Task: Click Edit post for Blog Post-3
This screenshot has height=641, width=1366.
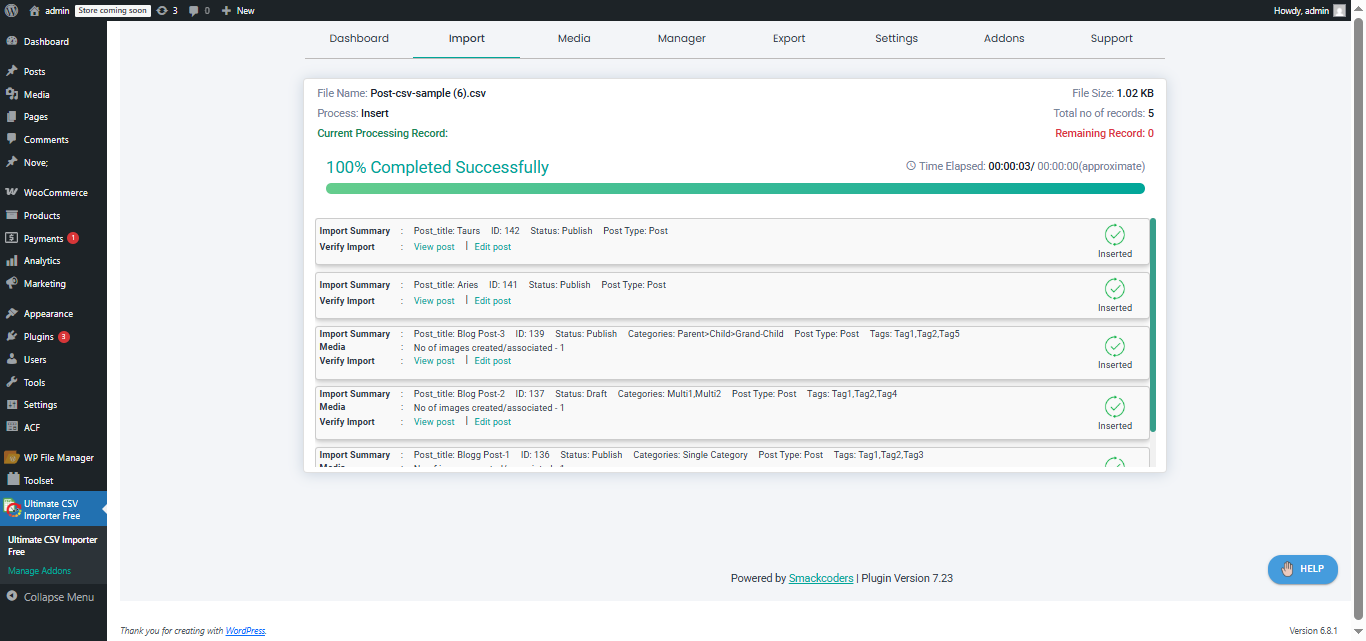Action: pyautogui.click(x=492, y=361)
